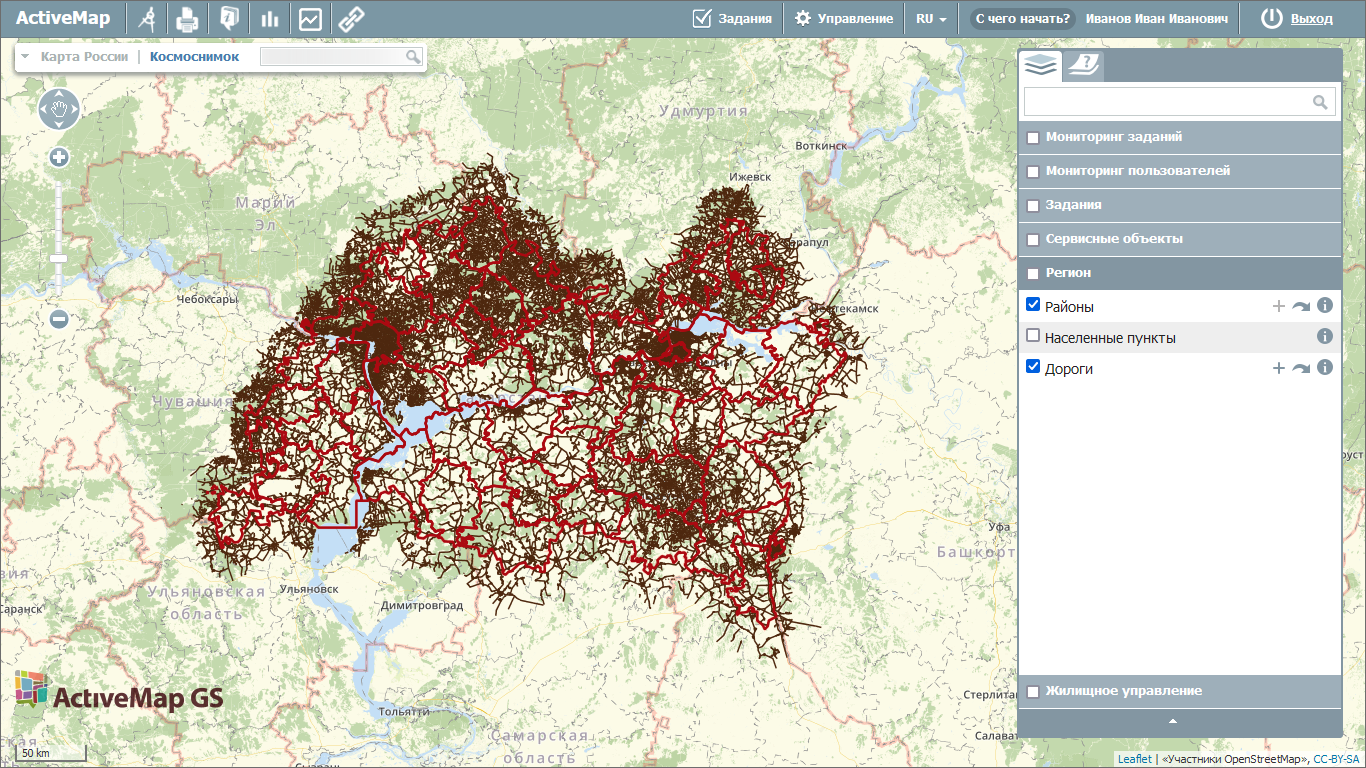The height and width of the screenshot is (768, 1366).
Task: Click the Выход logout link
Action: (1311, 18)
